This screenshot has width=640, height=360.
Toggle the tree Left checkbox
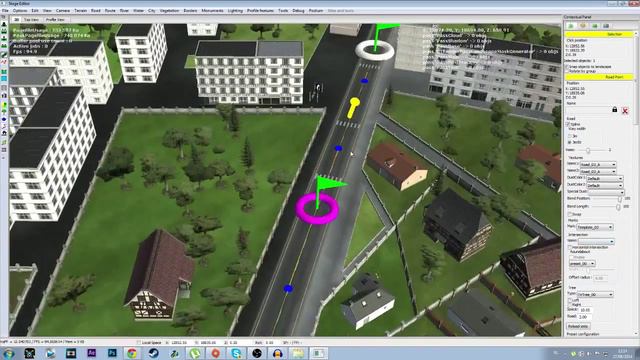(570, 300)
